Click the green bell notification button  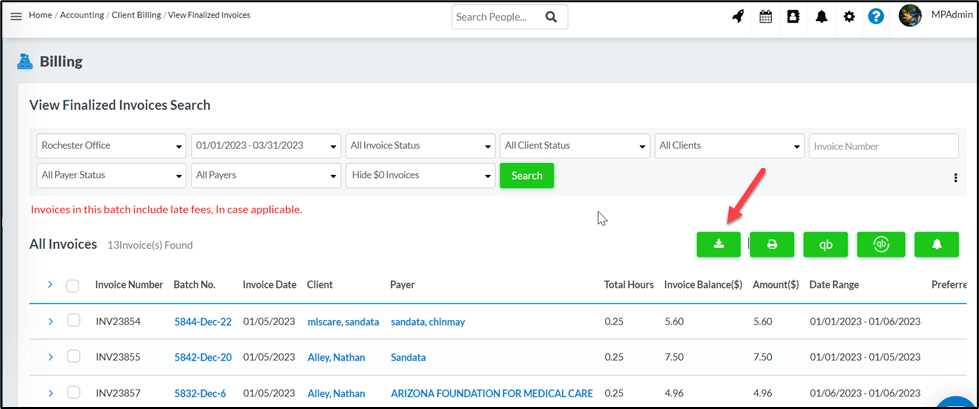(x=936, y=244)
